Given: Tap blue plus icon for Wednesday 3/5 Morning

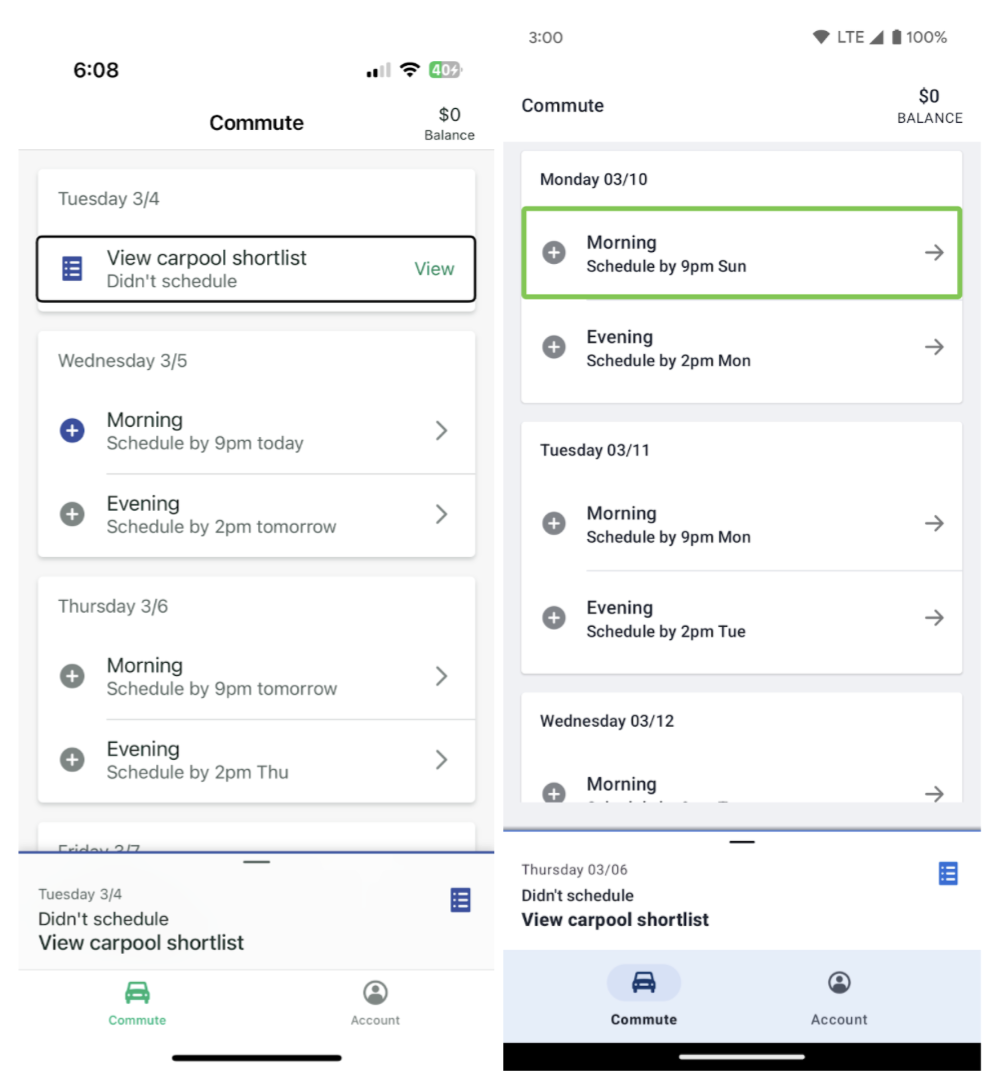Looking at the screenshot, I should click(72, 431).
